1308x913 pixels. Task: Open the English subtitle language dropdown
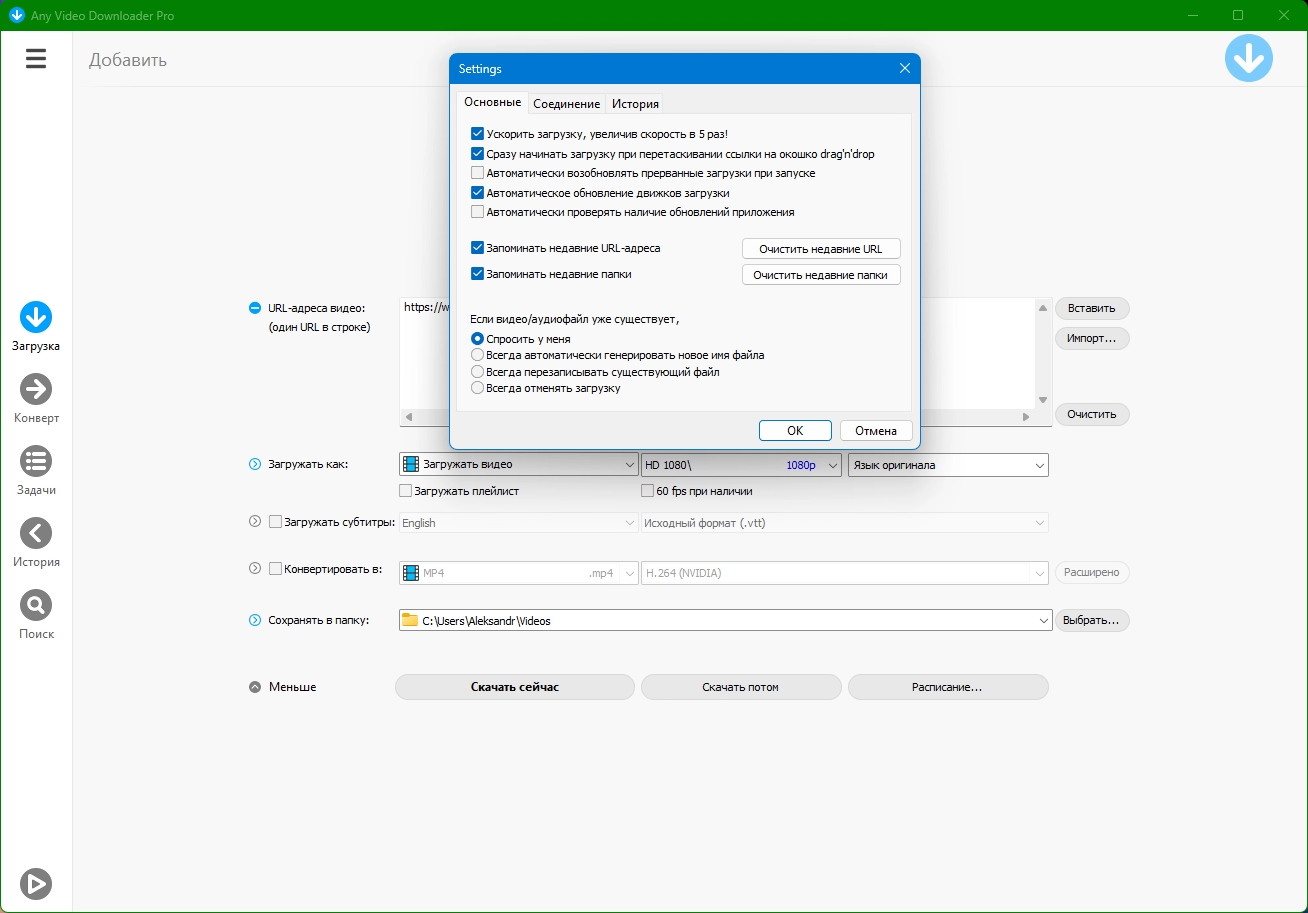coord(518,523)
